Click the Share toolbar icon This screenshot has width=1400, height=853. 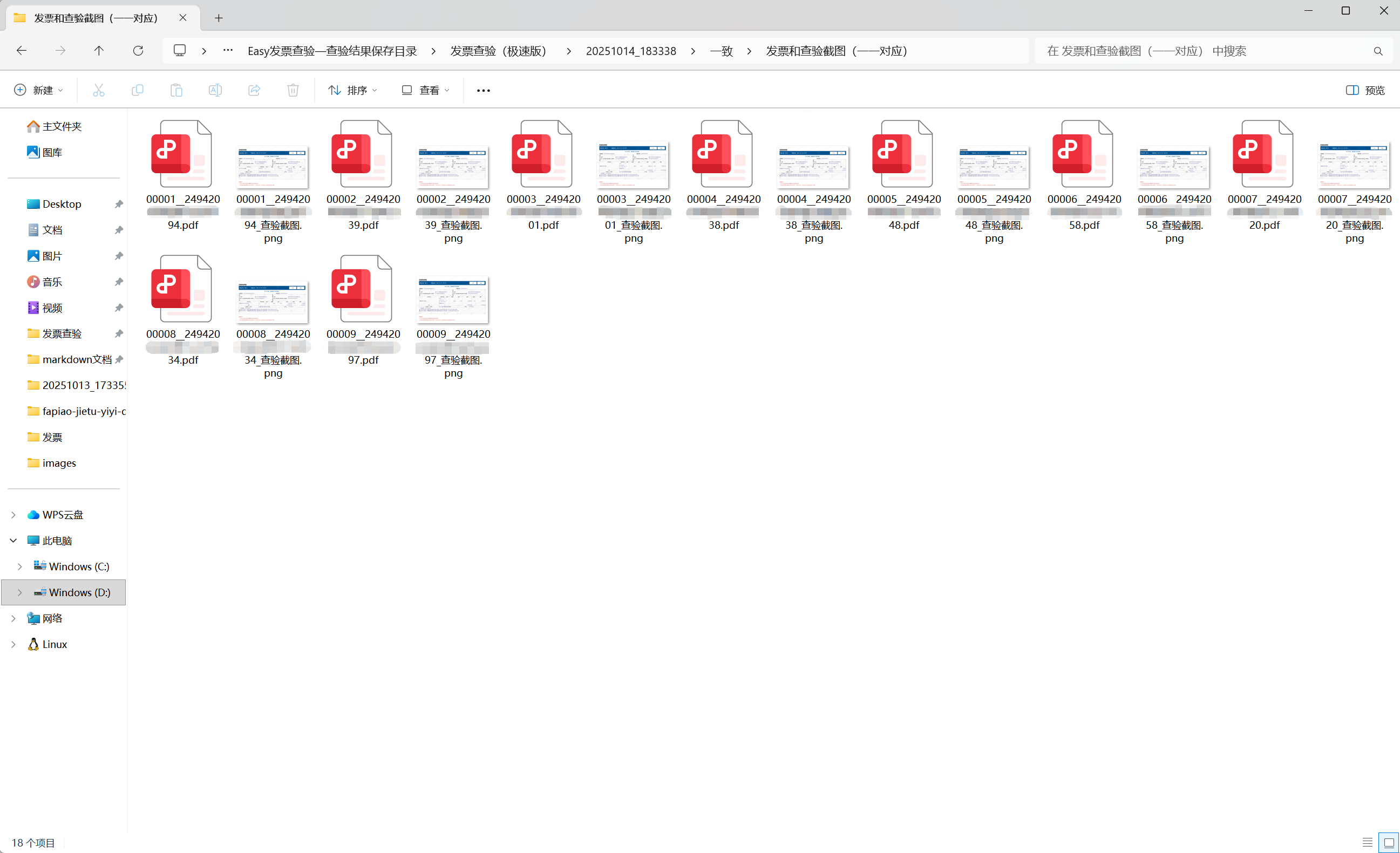(x=254, y=90)
